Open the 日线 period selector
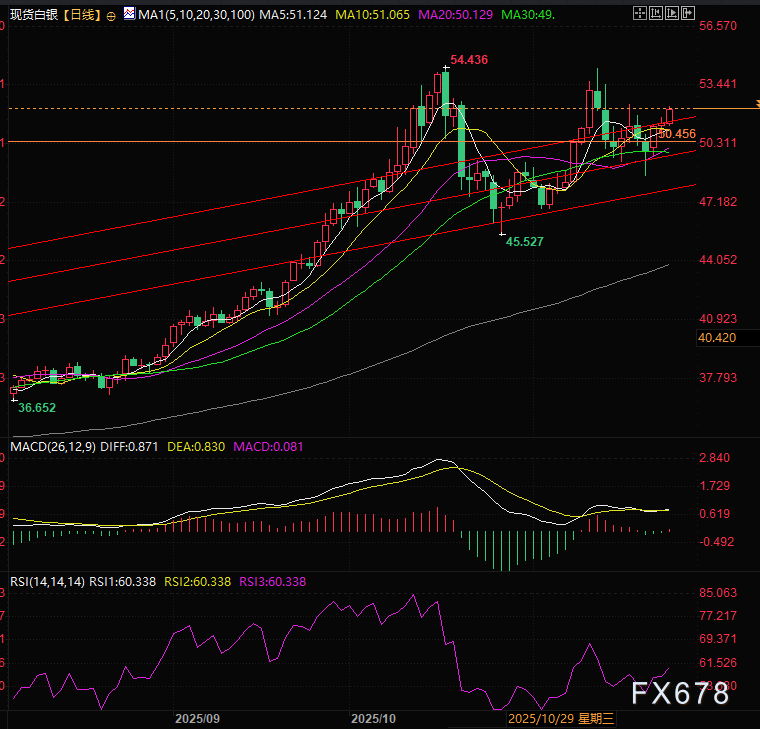 pyautogui.click(x=81, y=15)
